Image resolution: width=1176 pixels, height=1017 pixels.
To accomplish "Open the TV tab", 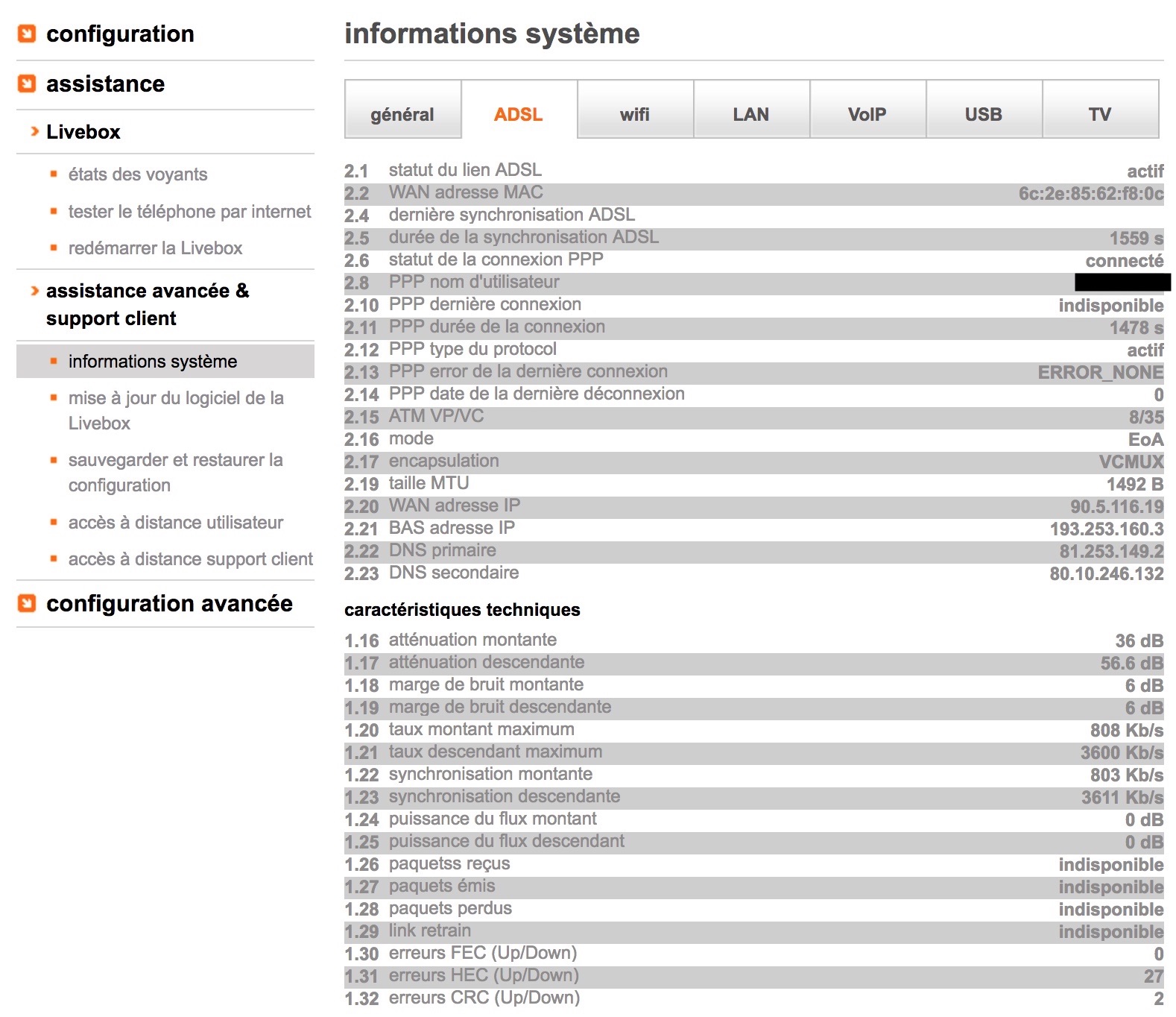I will [x=1100, y=114].
